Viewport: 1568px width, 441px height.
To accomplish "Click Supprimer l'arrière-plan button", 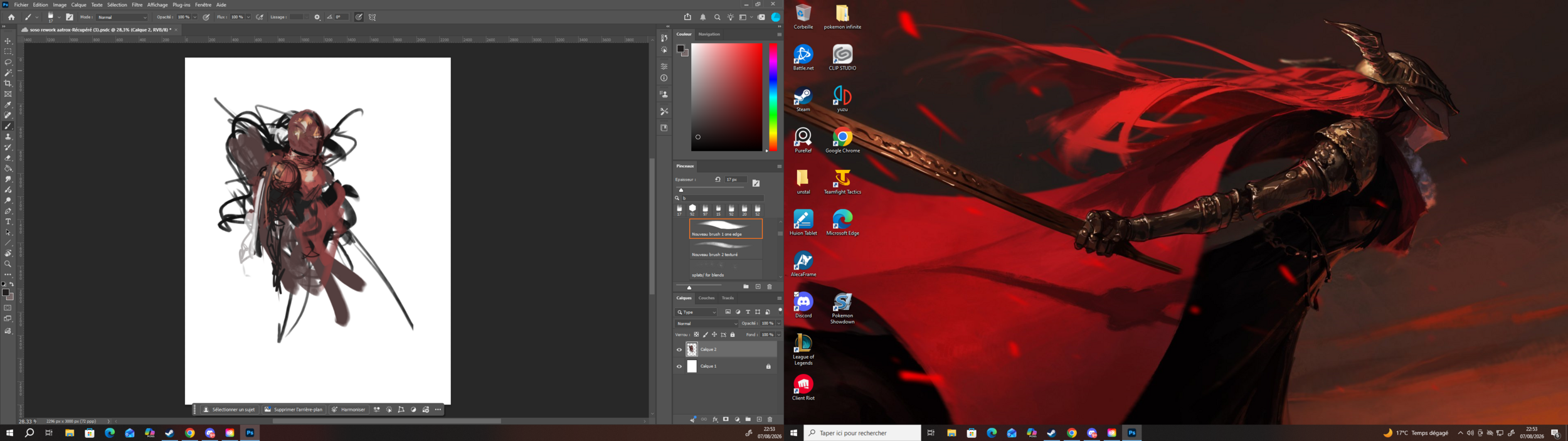I will [294, 410].
